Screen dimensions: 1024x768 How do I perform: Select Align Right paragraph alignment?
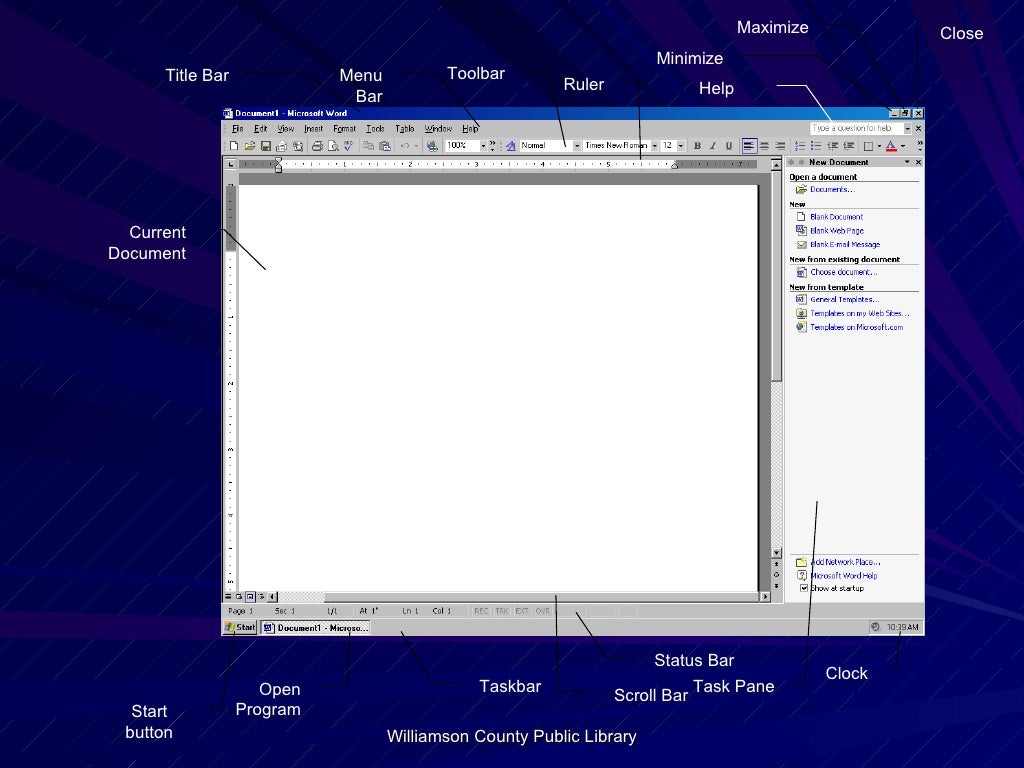[x=780, y=146]
